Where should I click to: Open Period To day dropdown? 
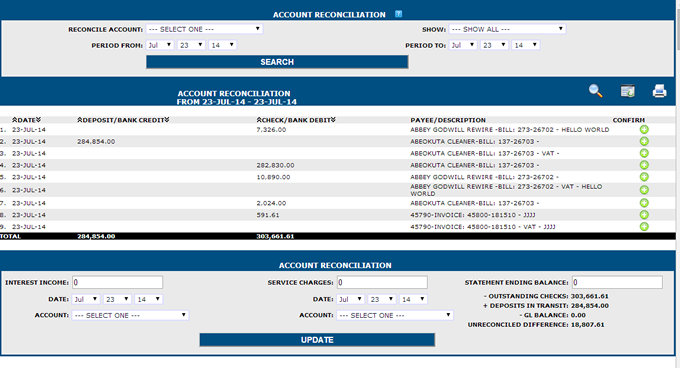click(x=494, y=45)
